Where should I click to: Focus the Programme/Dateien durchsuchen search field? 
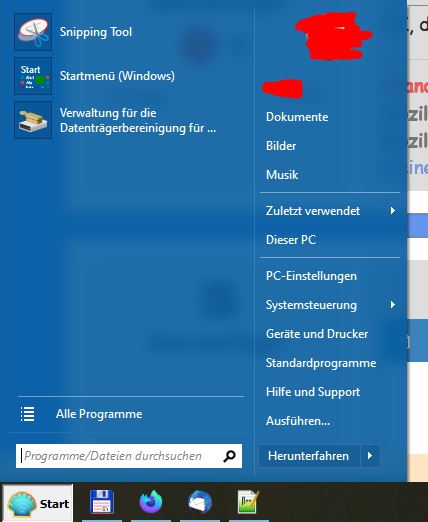(129, 456)
